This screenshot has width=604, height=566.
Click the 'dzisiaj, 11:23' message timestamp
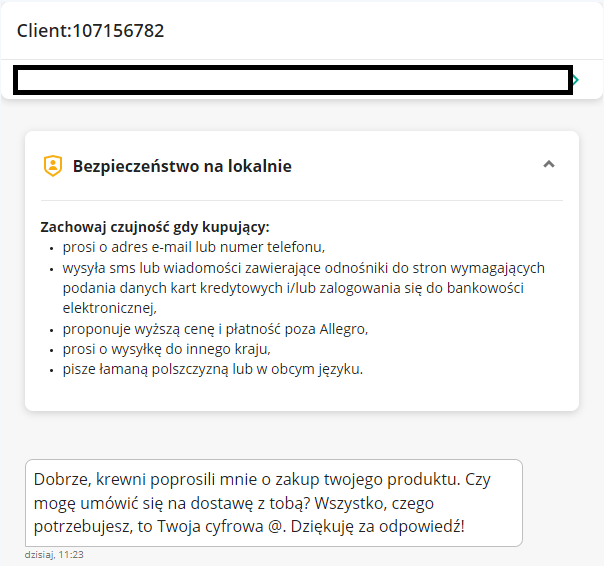point(54,553)
